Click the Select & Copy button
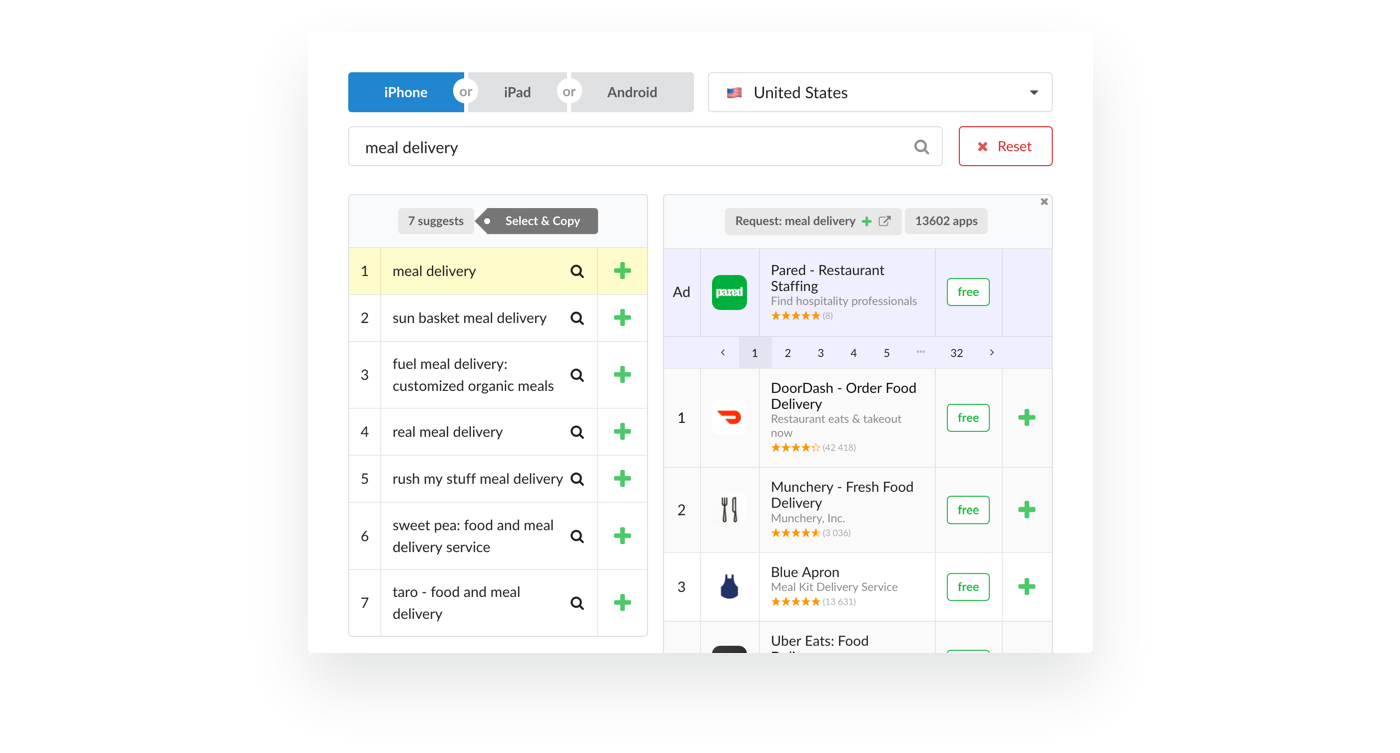This screenshot has width=1400, height=753. click(541, 221)
